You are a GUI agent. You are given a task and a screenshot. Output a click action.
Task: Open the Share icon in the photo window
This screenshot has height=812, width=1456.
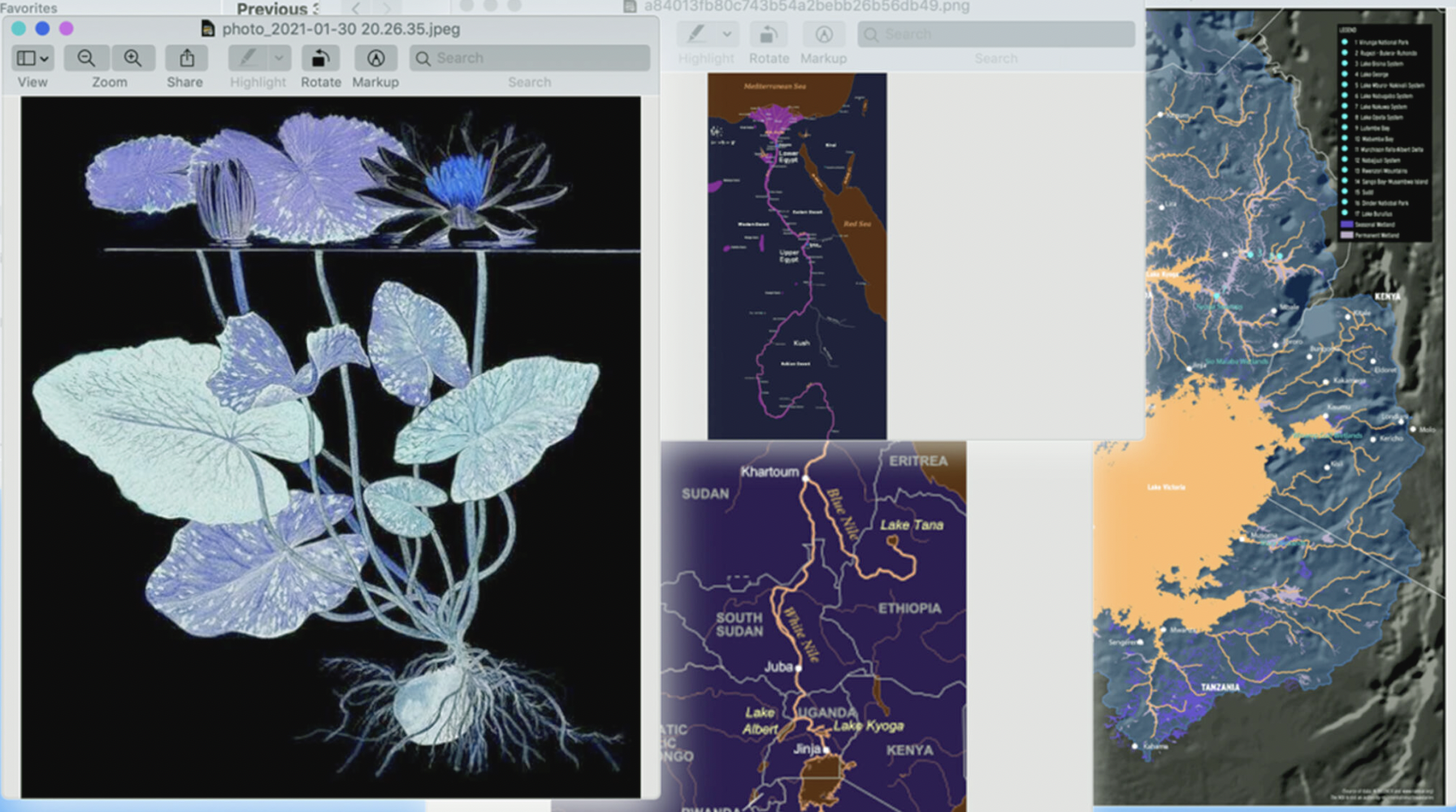point(187,58)
